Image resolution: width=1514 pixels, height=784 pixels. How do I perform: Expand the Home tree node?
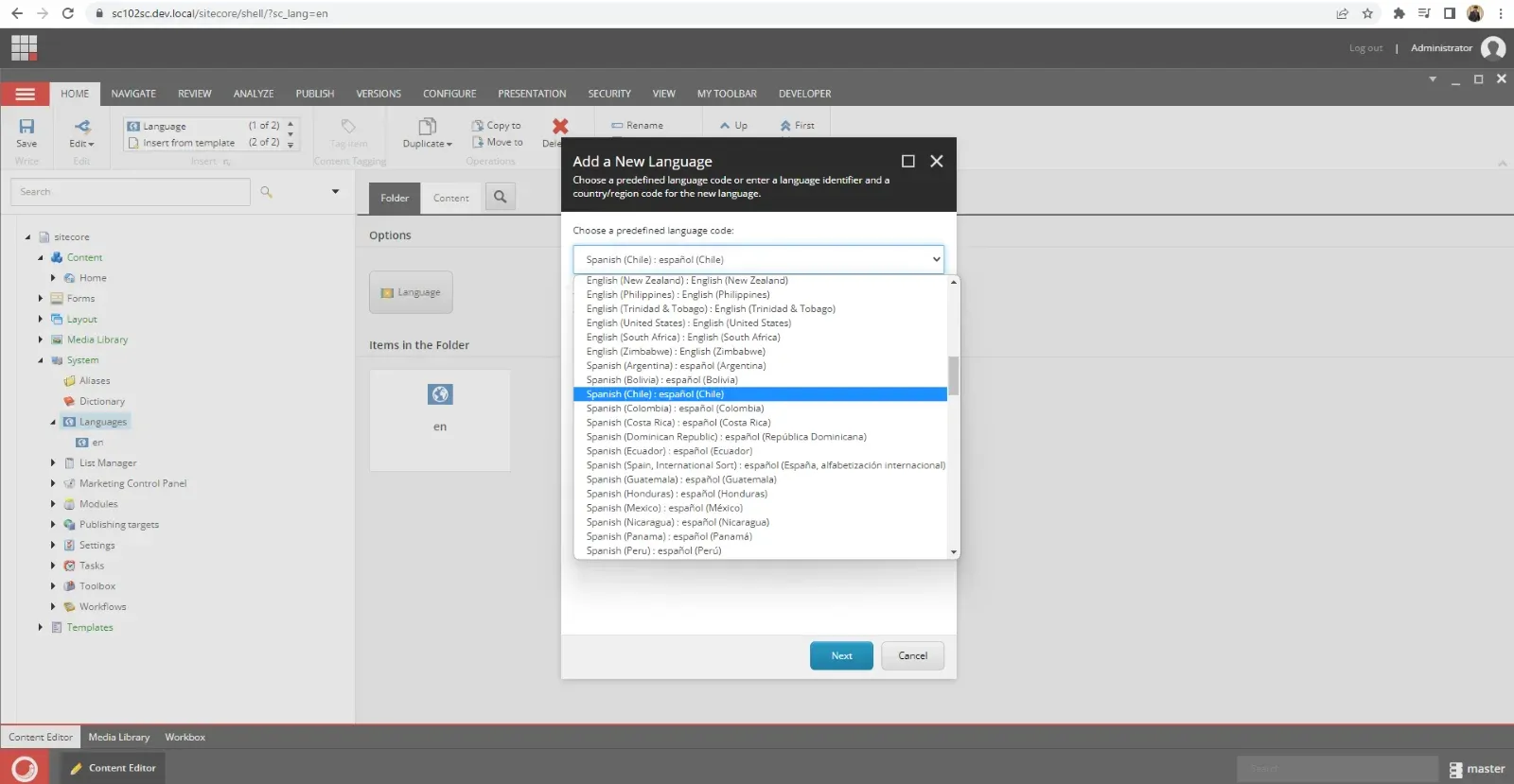click(53, 278)
